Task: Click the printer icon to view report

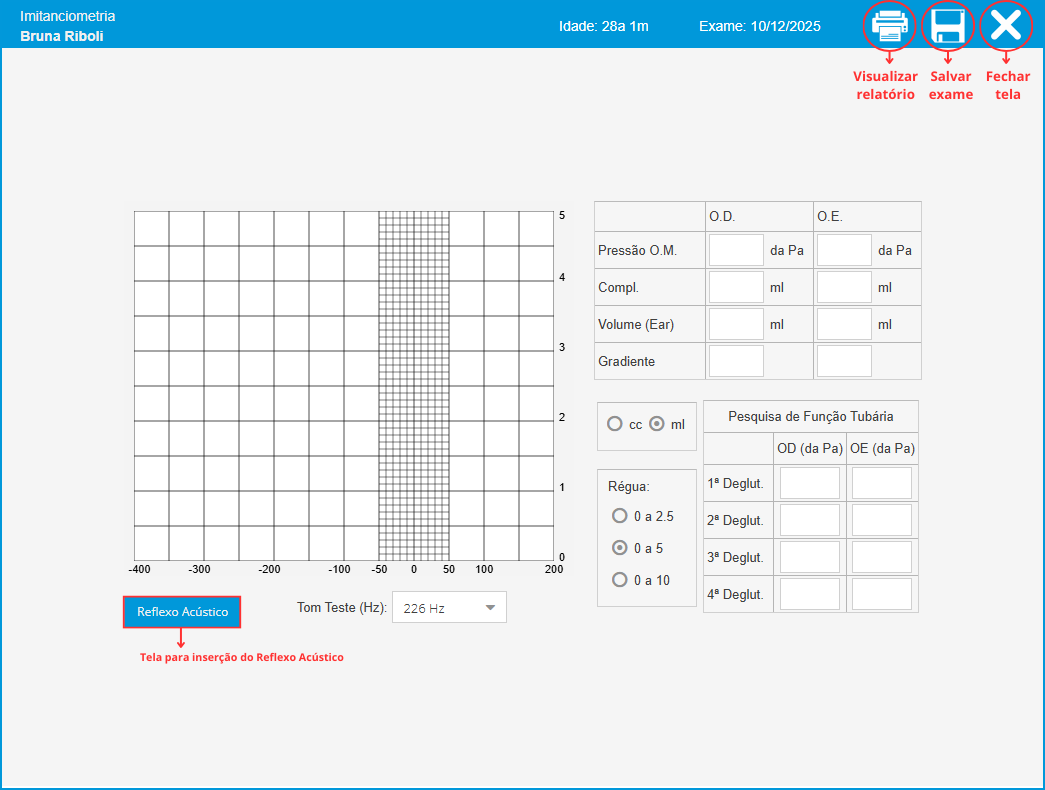Action: point(889,26)
